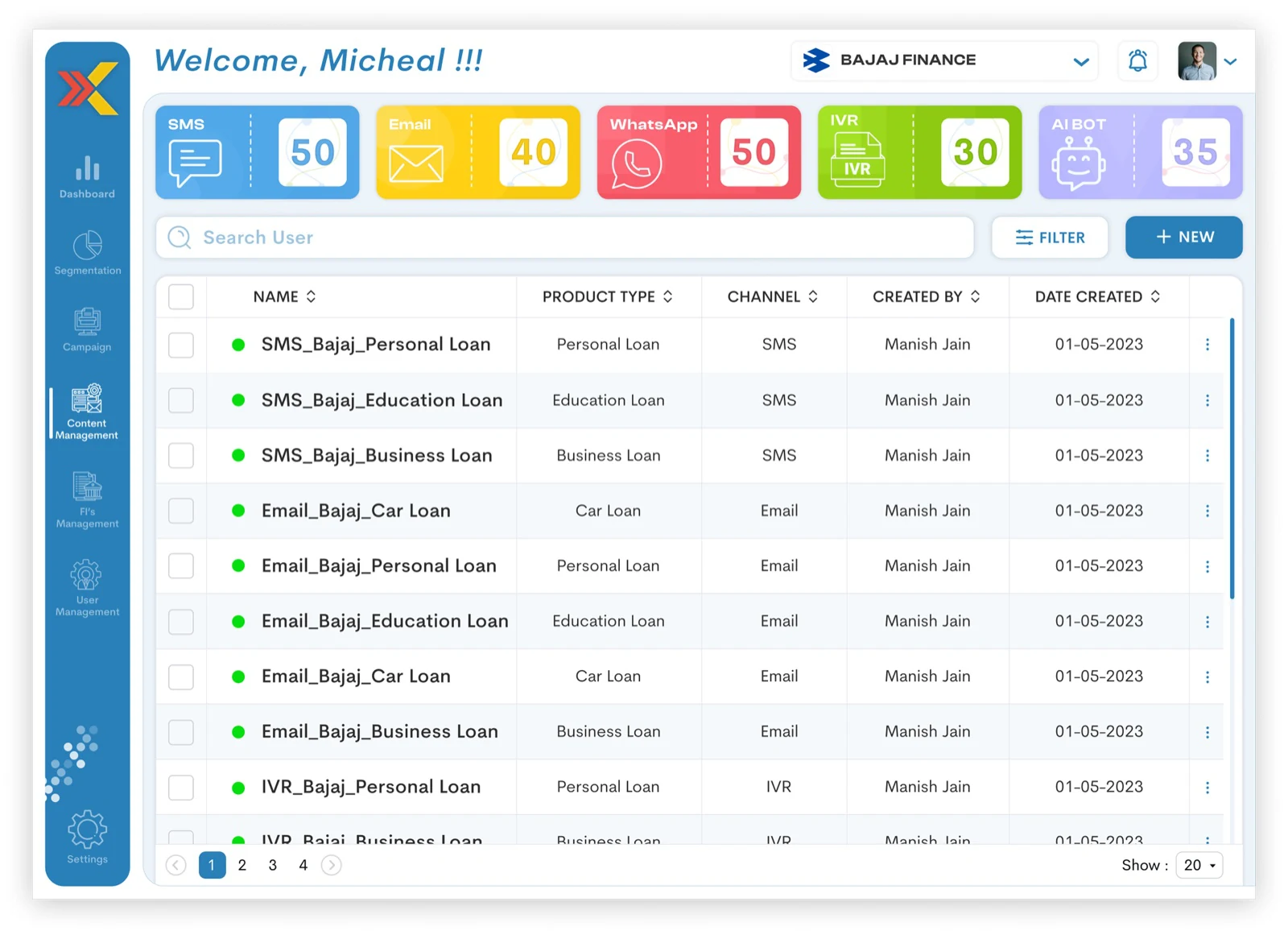
Task: Open actions menu for SMS_Bajaj_Personal Loan row
Action: [x=1207, y=345]
